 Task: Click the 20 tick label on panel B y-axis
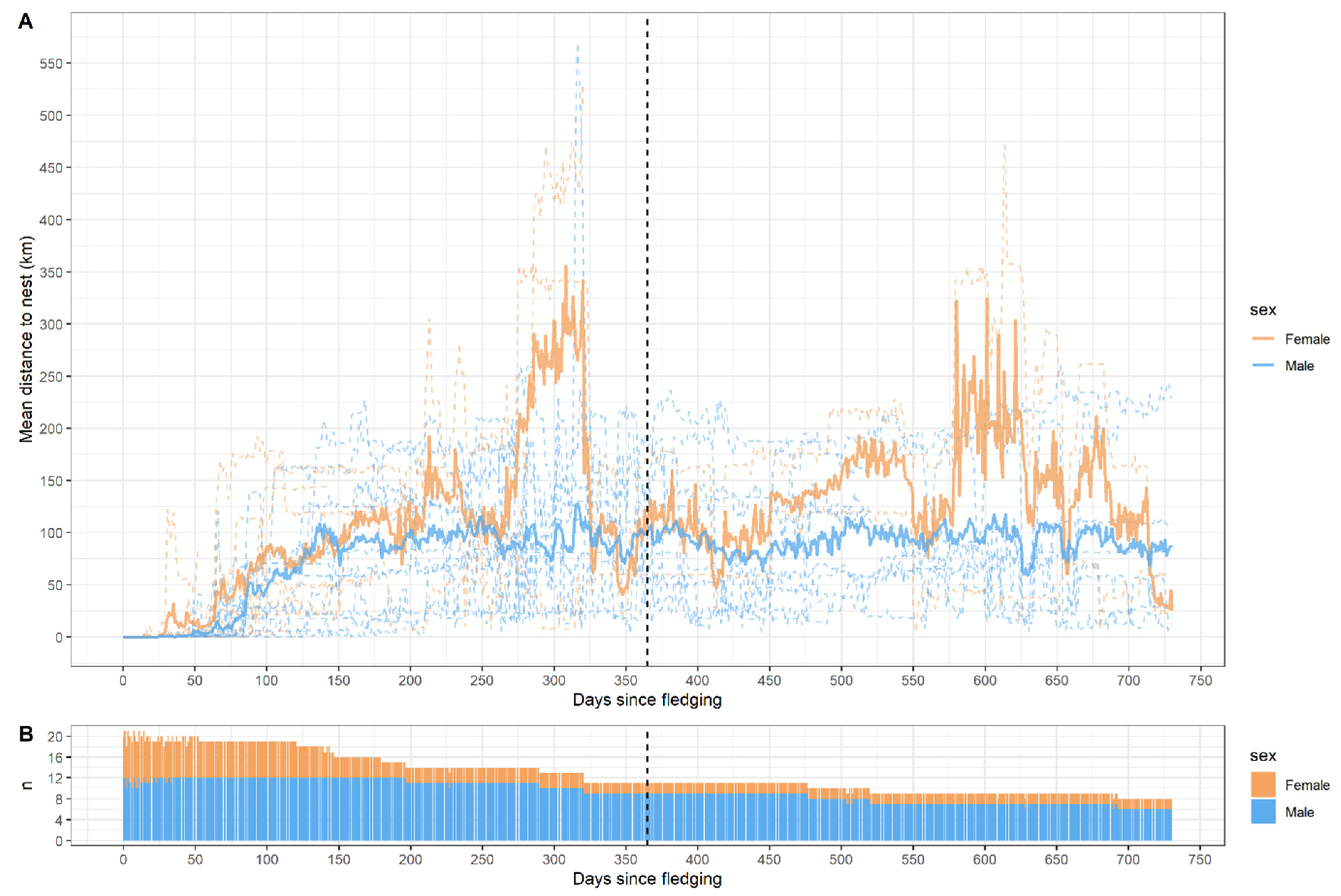click(x=55, y=737)
